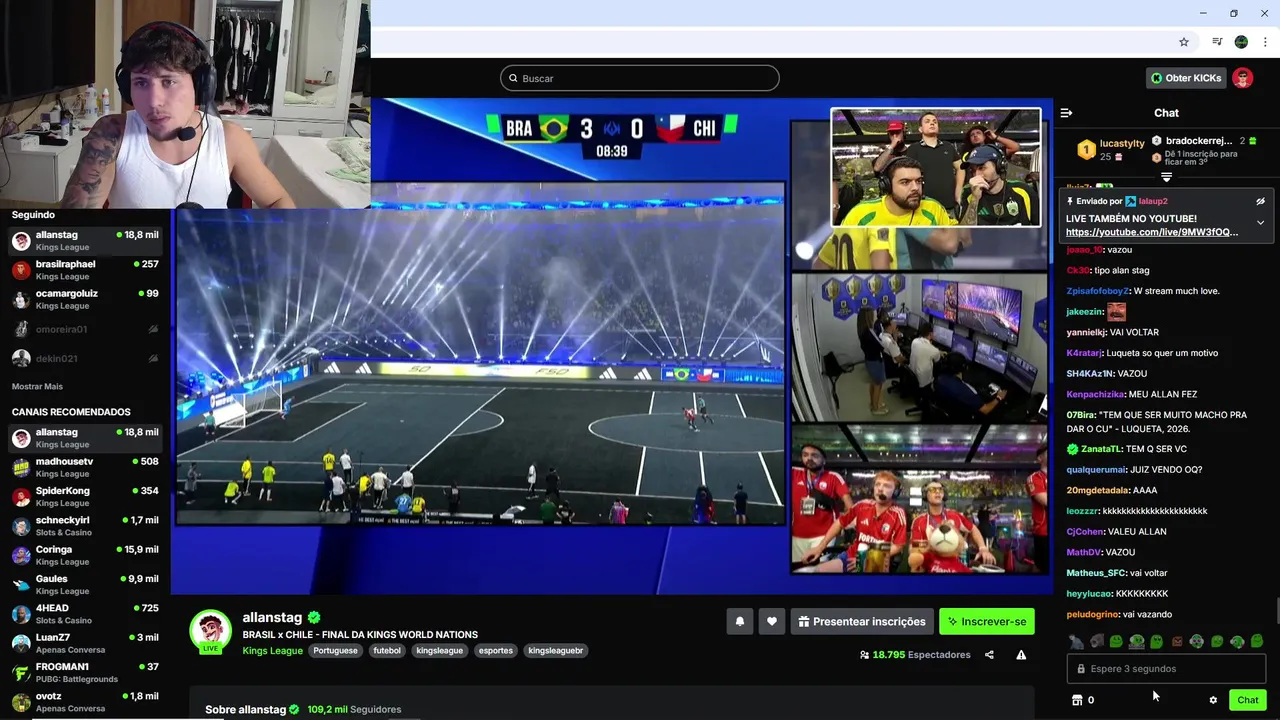Collapse the chat panel with the arrow icon
The image size is (1280, 720).
[x=1066, y=113]
